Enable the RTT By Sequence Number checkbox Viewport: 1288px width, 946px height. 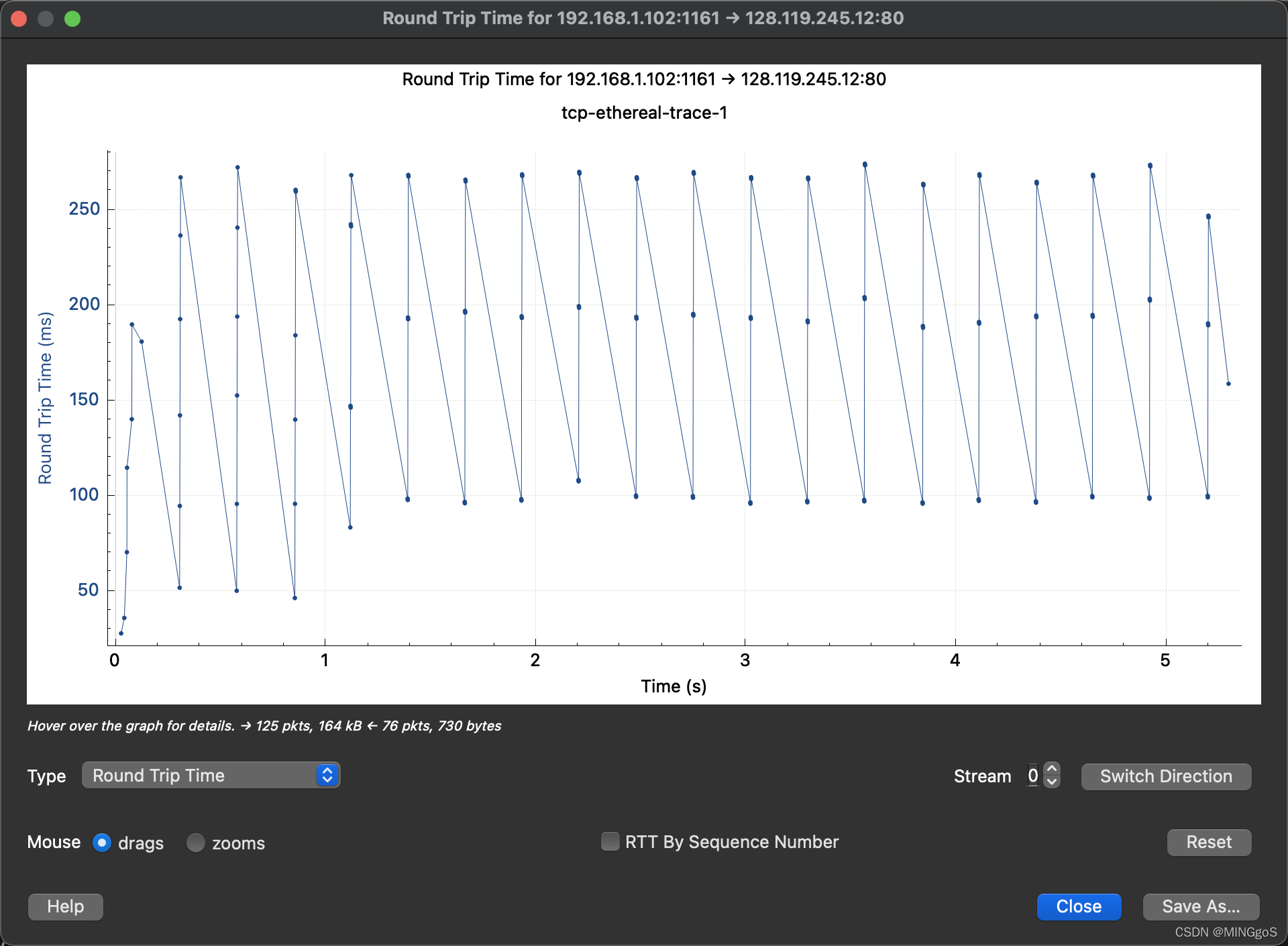(610, 842)
